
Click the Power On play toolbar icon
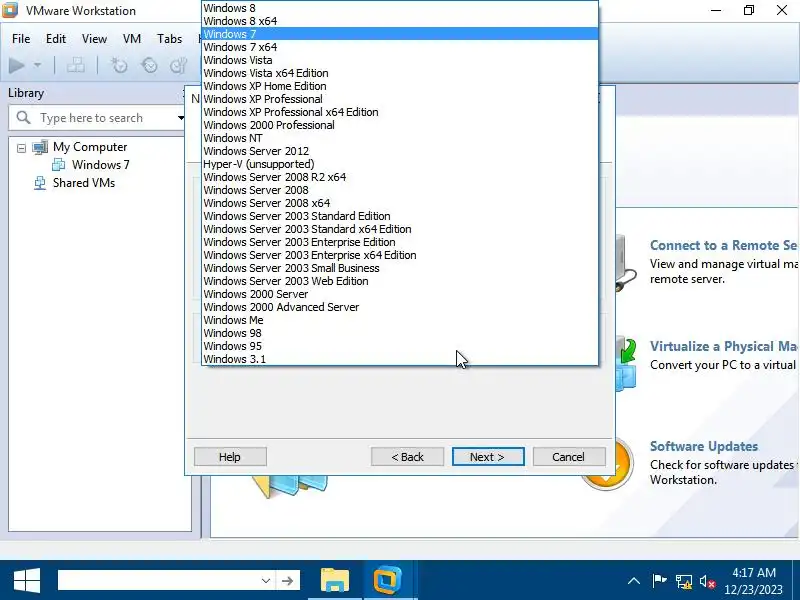pos(17,65)
